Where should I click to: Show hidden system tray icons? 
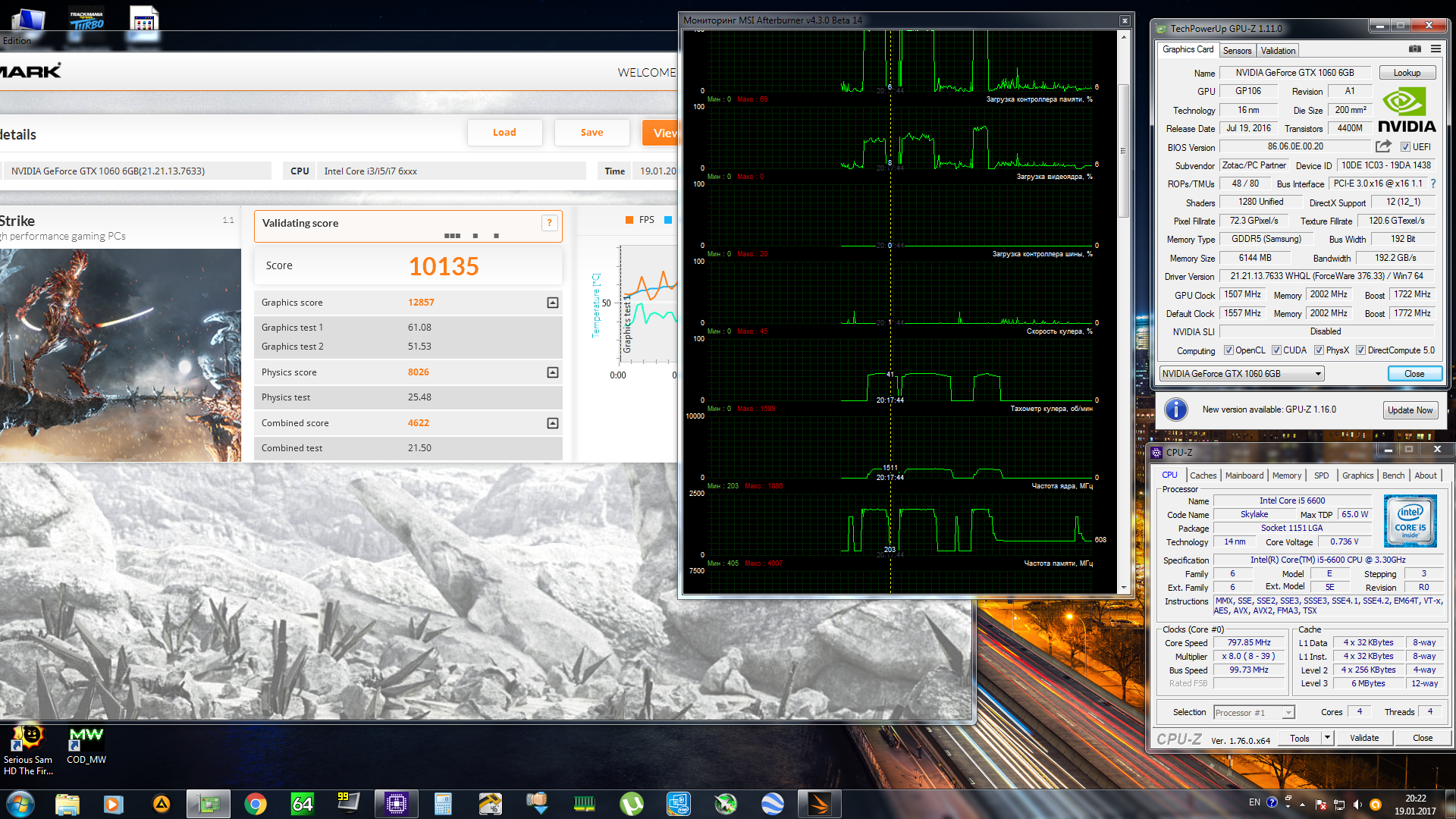click(1303, 804)
